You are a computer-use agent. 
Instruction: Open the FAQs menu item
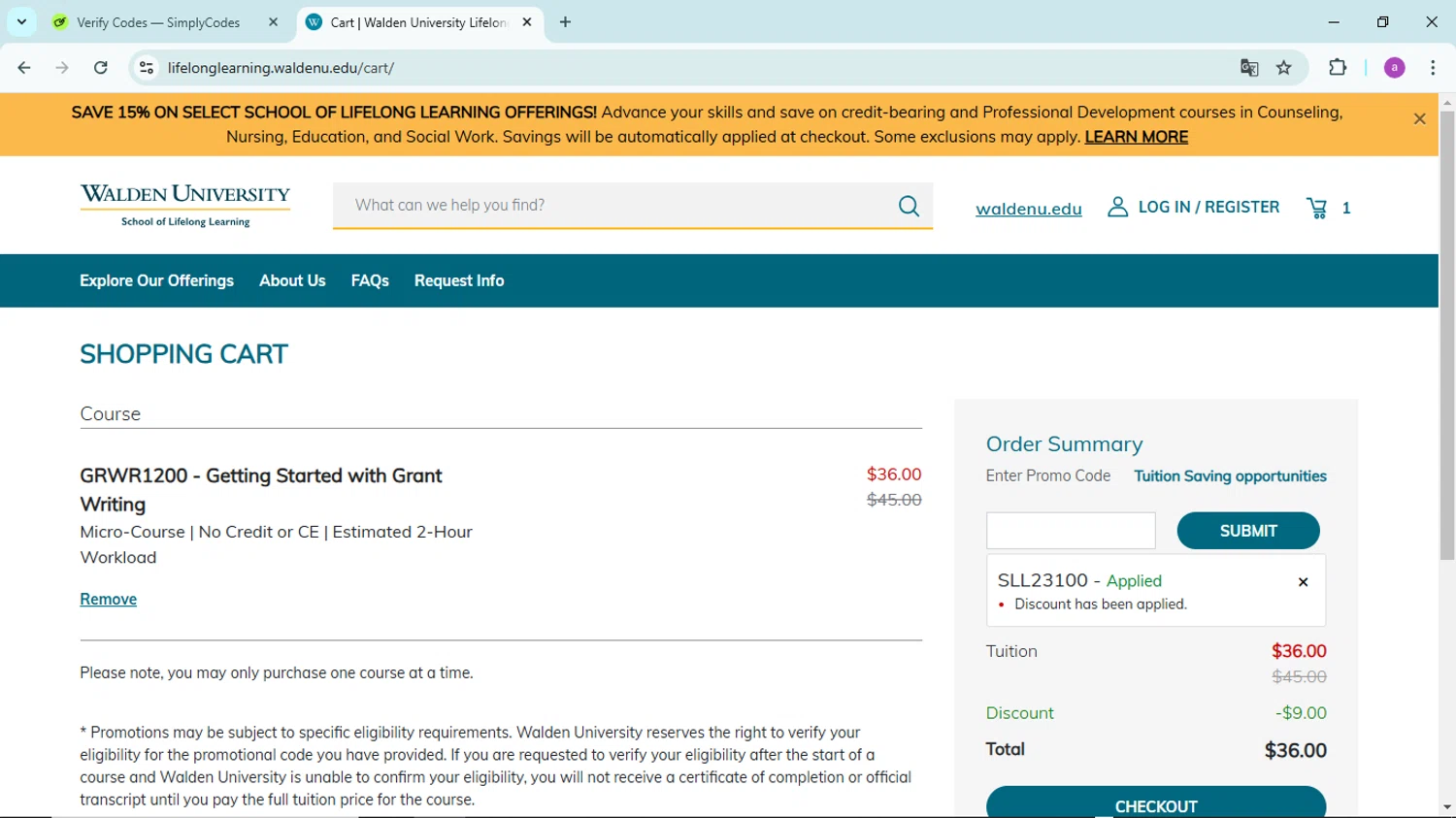click(x=370, y=280)
